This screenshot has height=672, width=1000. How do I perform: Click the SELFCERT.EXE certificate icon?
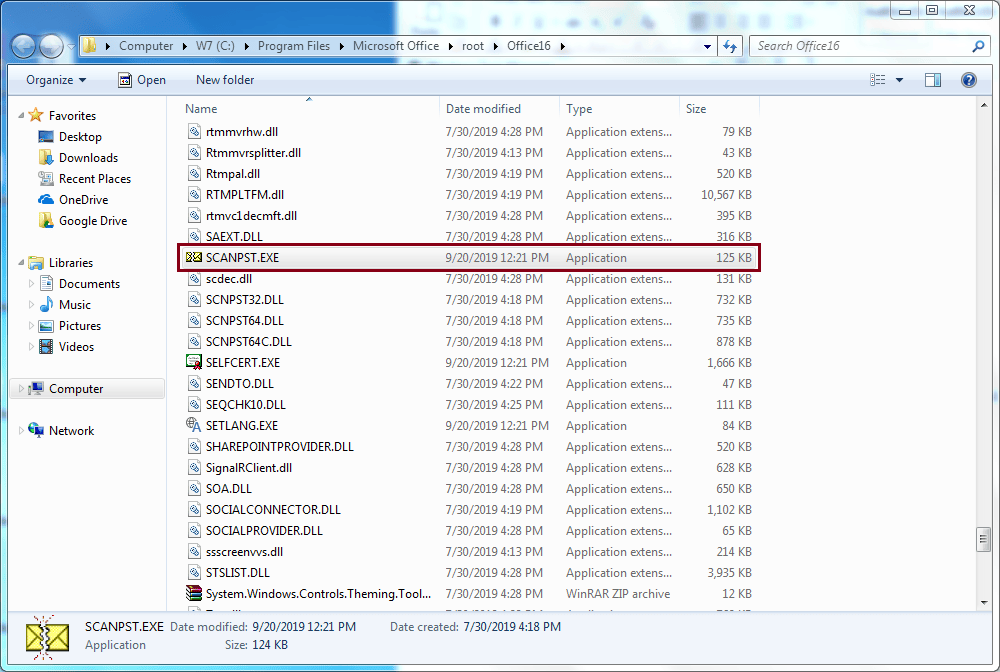click(194, 362)
